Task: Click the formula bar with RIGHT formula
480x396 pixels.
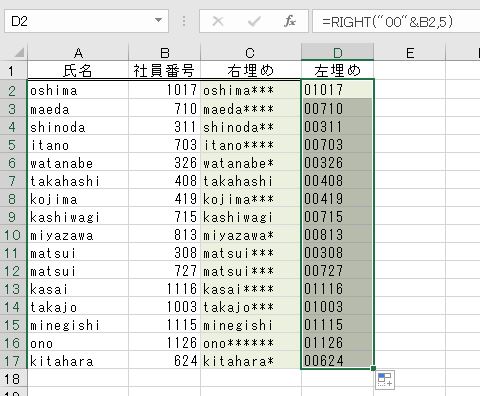Action: pos(396,21)
